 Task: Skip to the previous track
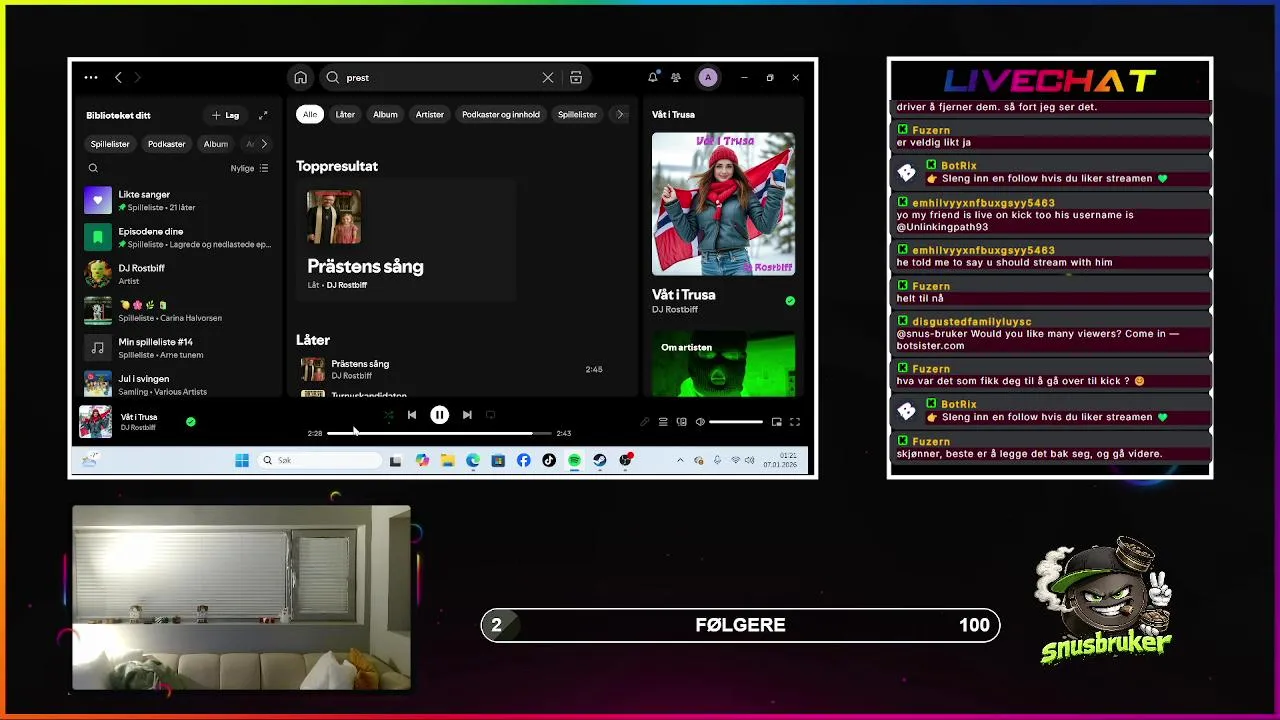point(412,415)
